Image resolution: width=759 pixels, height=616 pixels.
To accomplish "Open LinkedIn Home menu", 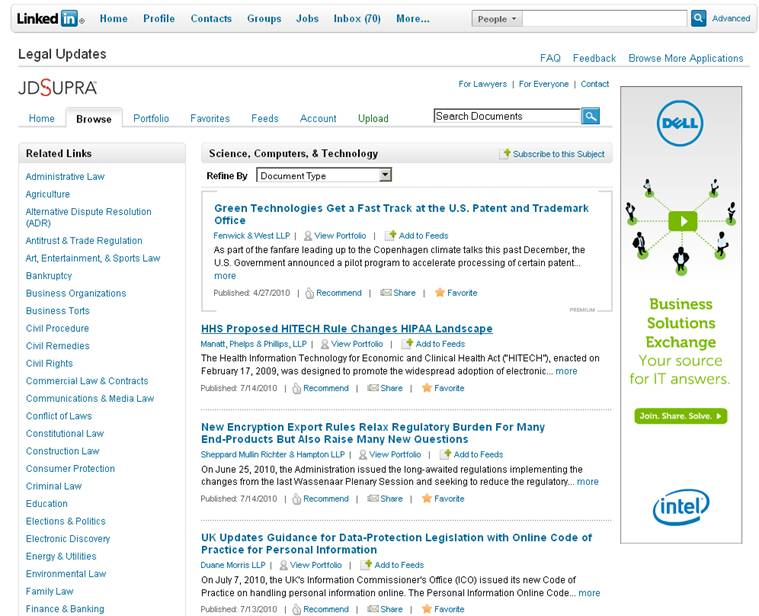I will (113, 18).
